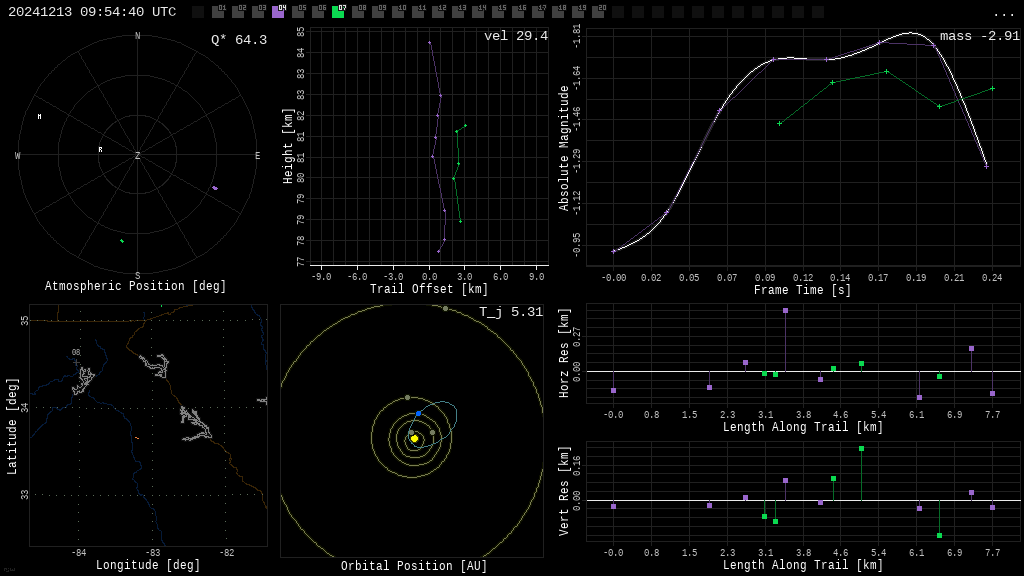Toggle the station 20 box in top bar
1024x576 pixels.
598,12
